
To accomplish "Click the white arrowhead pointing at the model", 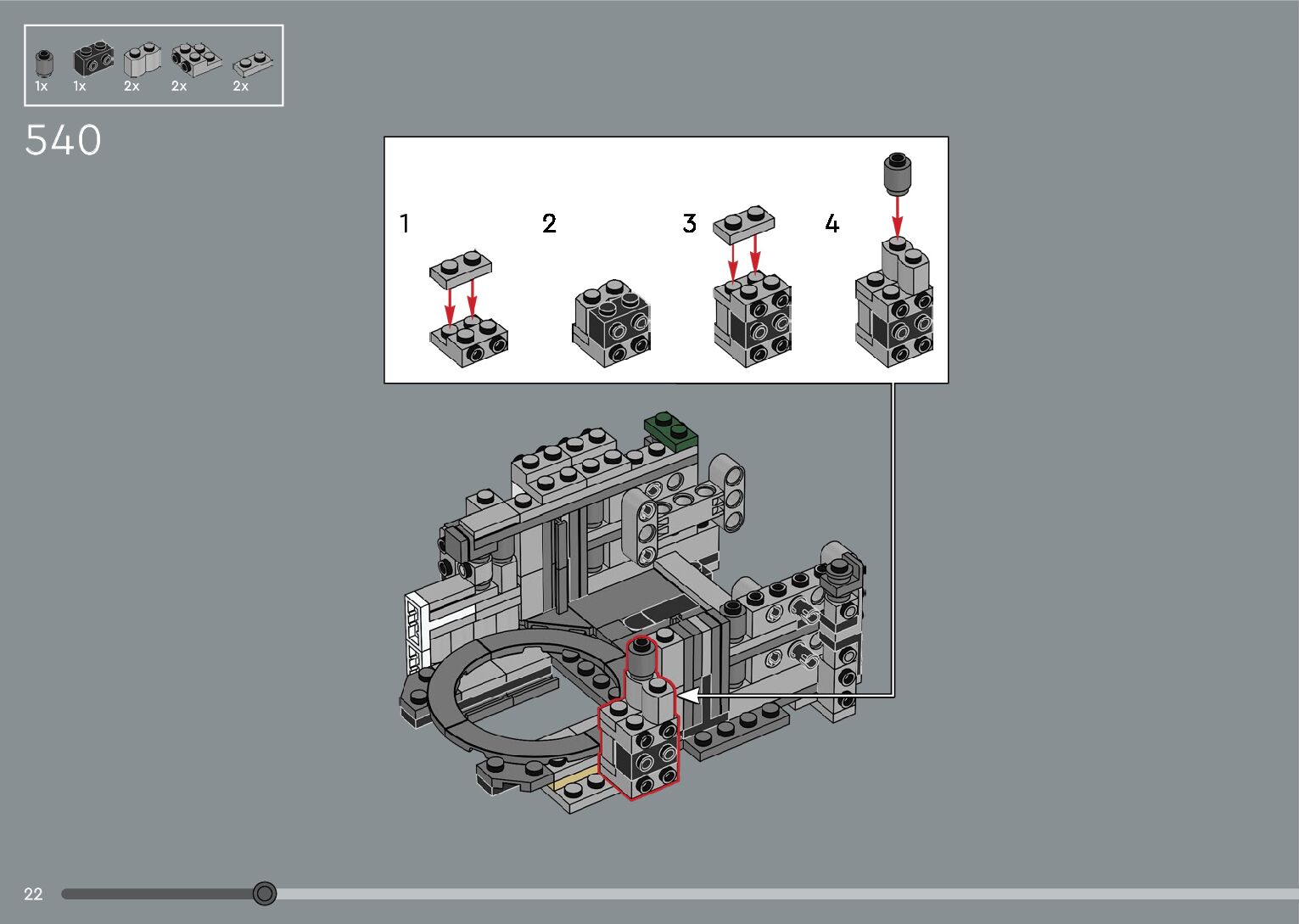I will (x=686, y=696).
